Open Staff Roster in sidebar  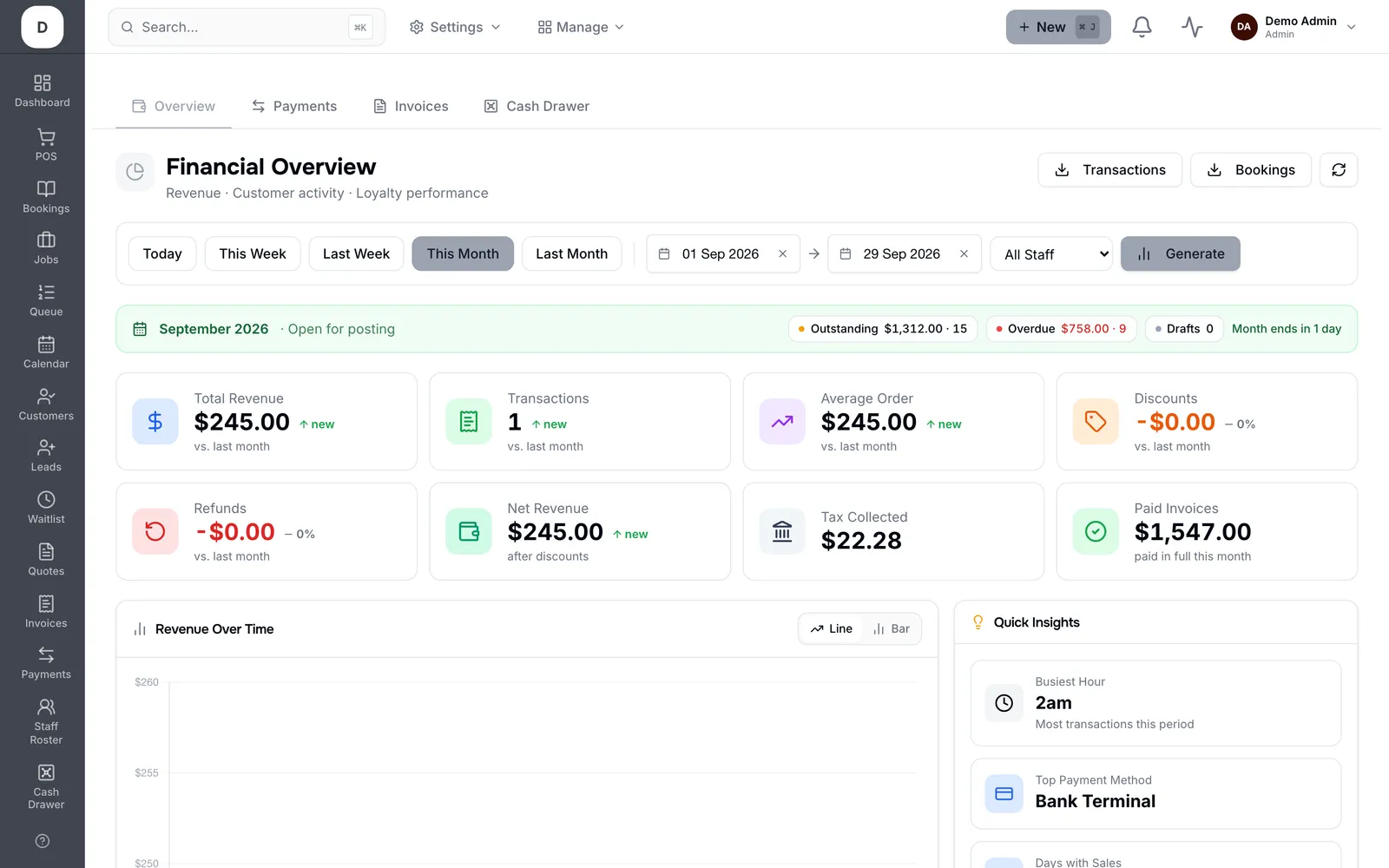coord(46,722)
